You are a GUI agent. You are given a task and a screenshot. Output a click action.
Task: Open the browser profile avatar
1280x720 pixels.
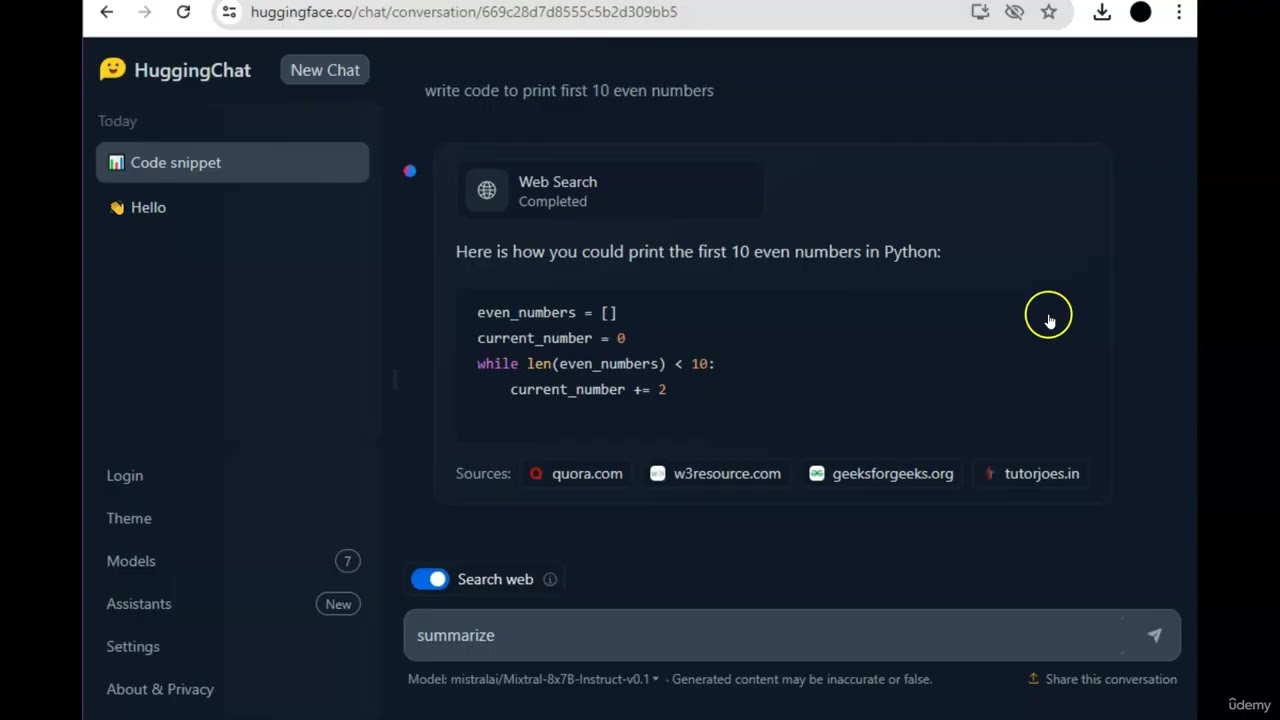(1140, 12)
